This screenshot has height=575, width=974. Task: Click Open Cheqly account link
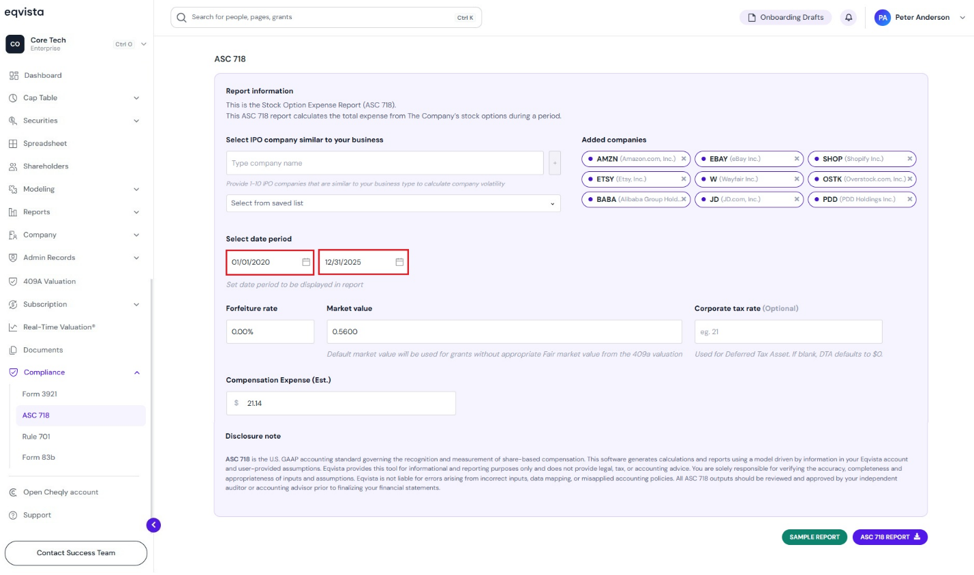(x=60, y=492)
